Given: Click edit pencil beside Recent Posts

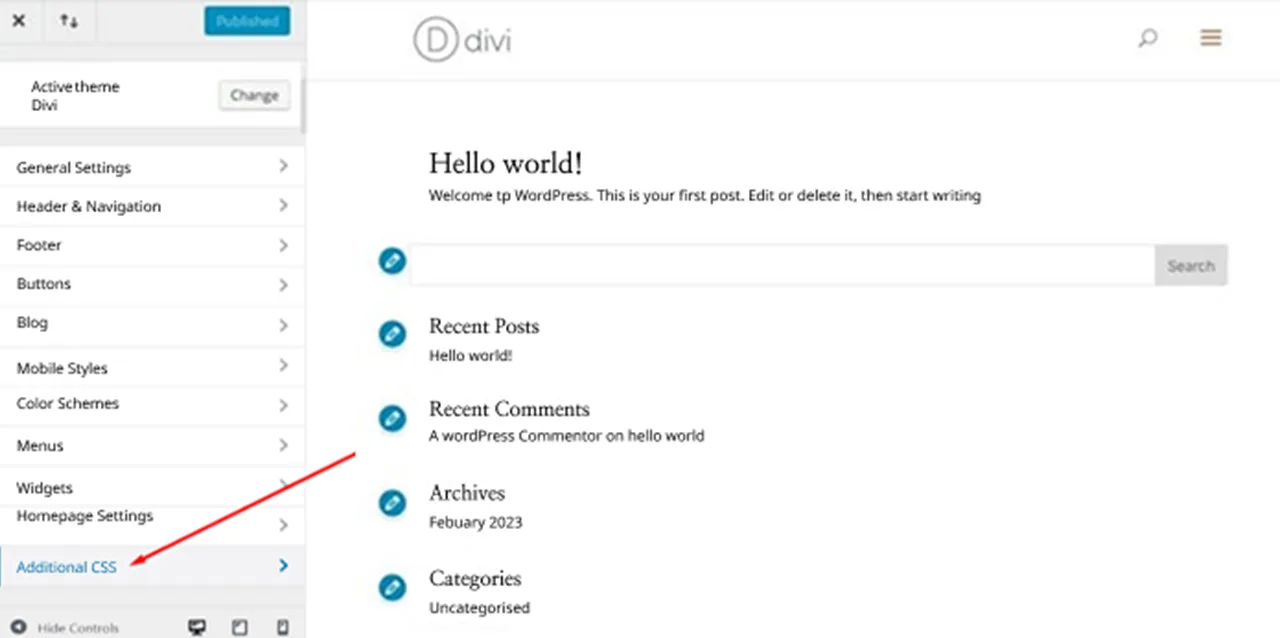Looking at the screenshot, I should [x=392, y=334].
